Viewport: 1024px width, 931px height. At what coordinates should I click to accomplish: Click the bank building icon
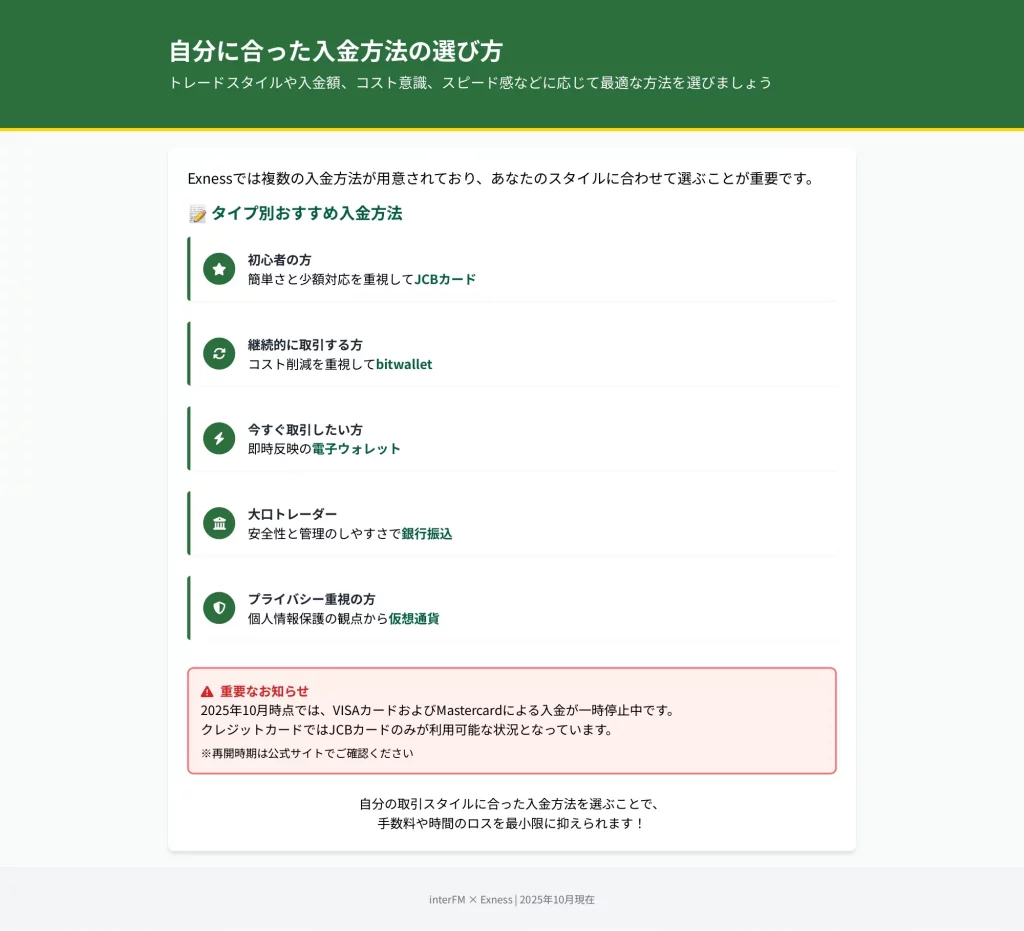(219, 523)
